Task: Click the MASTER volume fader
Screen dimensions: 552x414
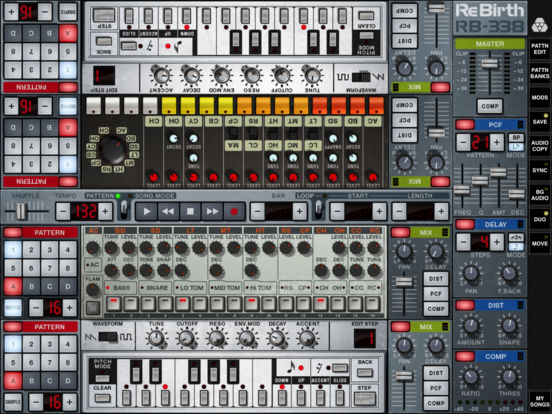Action: click(x=489, y=63)
